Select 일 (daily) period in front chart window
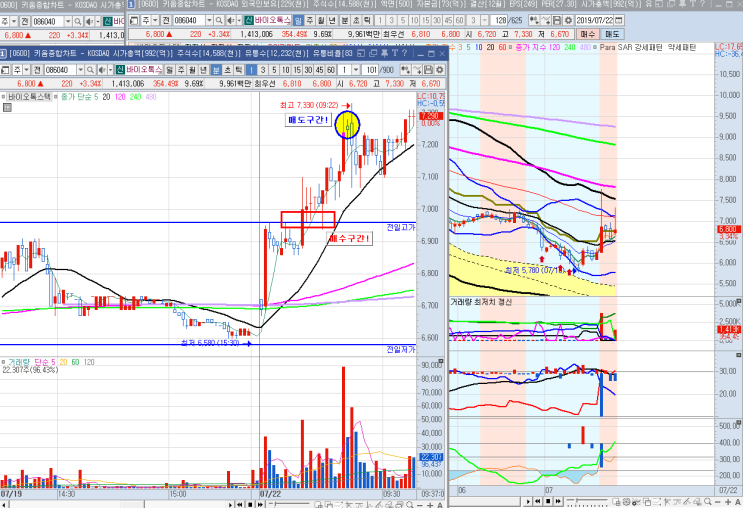The height and width of the screenshot is (508, 743). coord(170,70)
